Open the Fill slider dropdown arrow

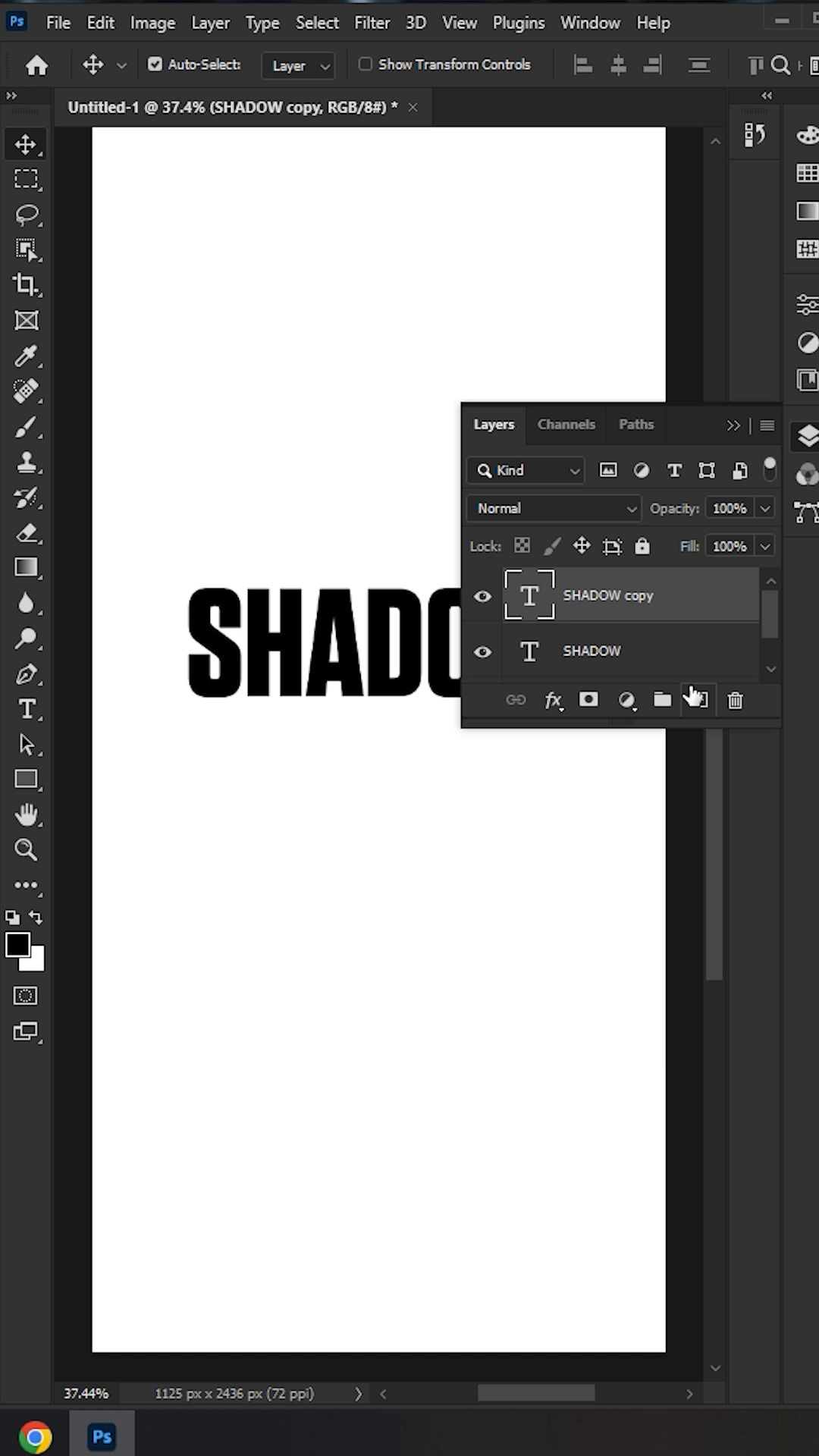coord(765,547)
